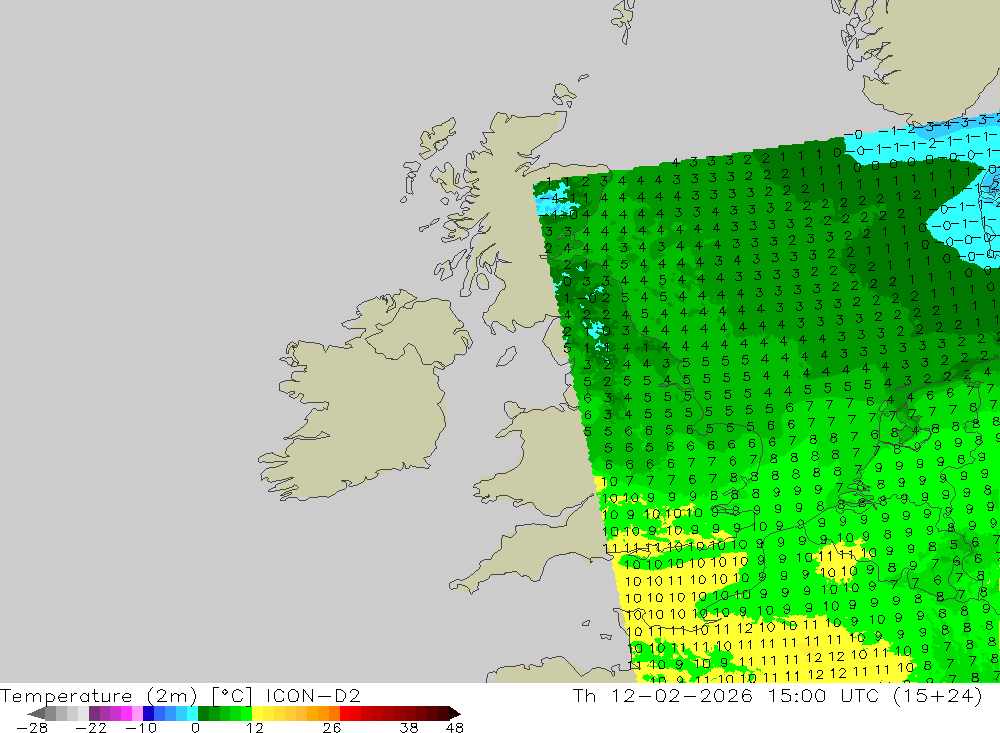The height and width of the screenshot is (733, 1000).
Task: Click the "38" legend label
Action: pyautogui.click(x=409, y=728)
